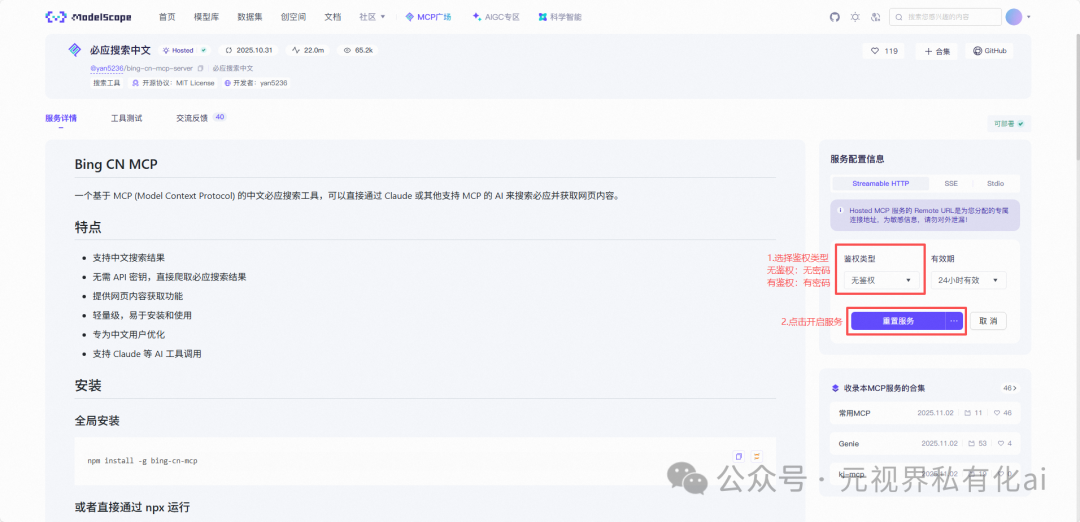Click the 搜索工具 tag
Viewport: 1080px width, 522px height.
tap(107, 83)
